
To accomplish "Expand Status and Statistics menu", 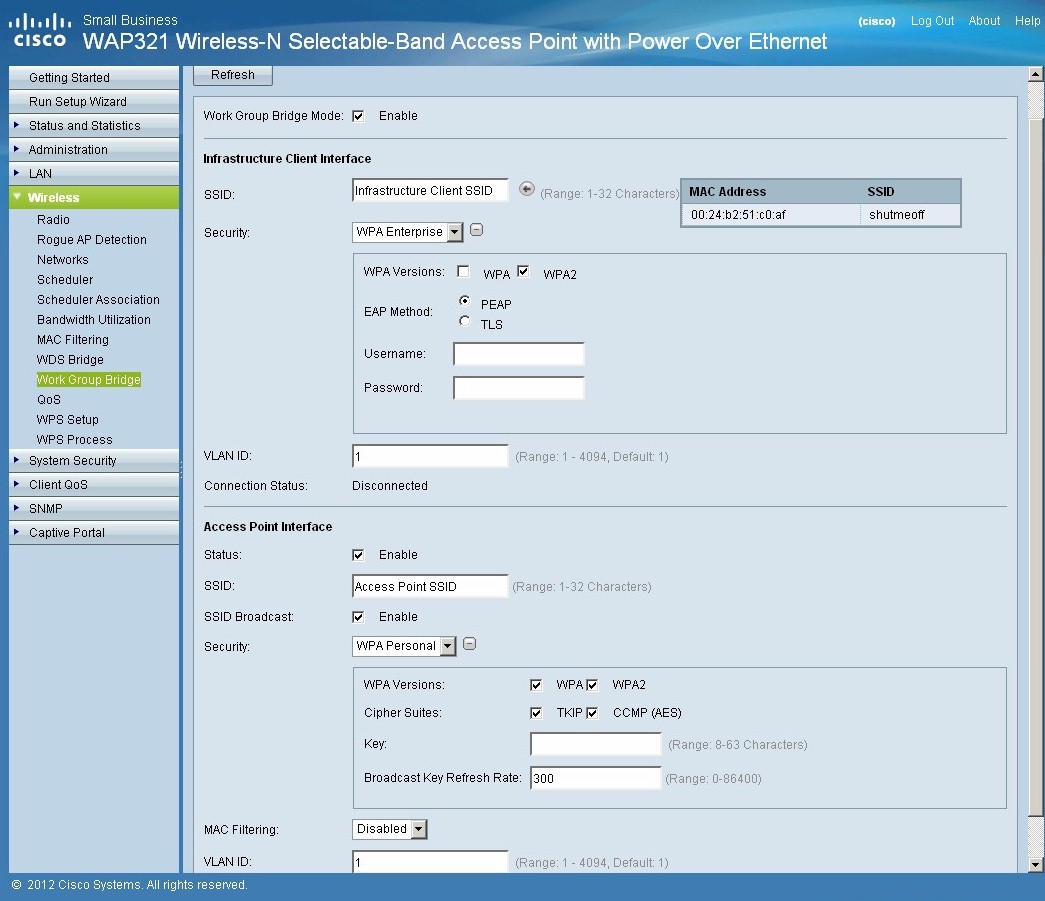I will (x=94, y=125).
